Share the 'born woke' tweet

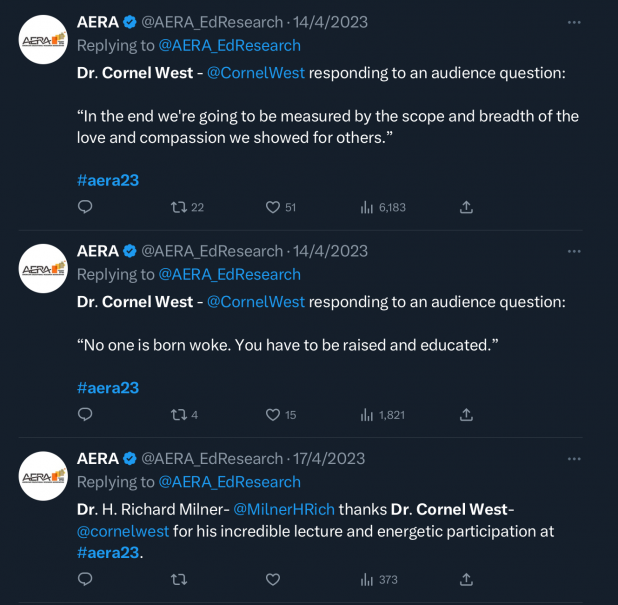[466, 414]
